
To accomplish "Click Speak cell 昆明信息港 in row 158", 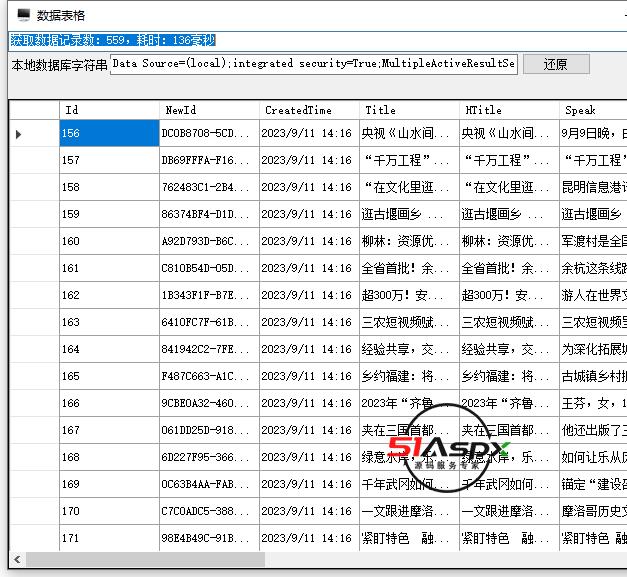I will click(x=593, y=187).
